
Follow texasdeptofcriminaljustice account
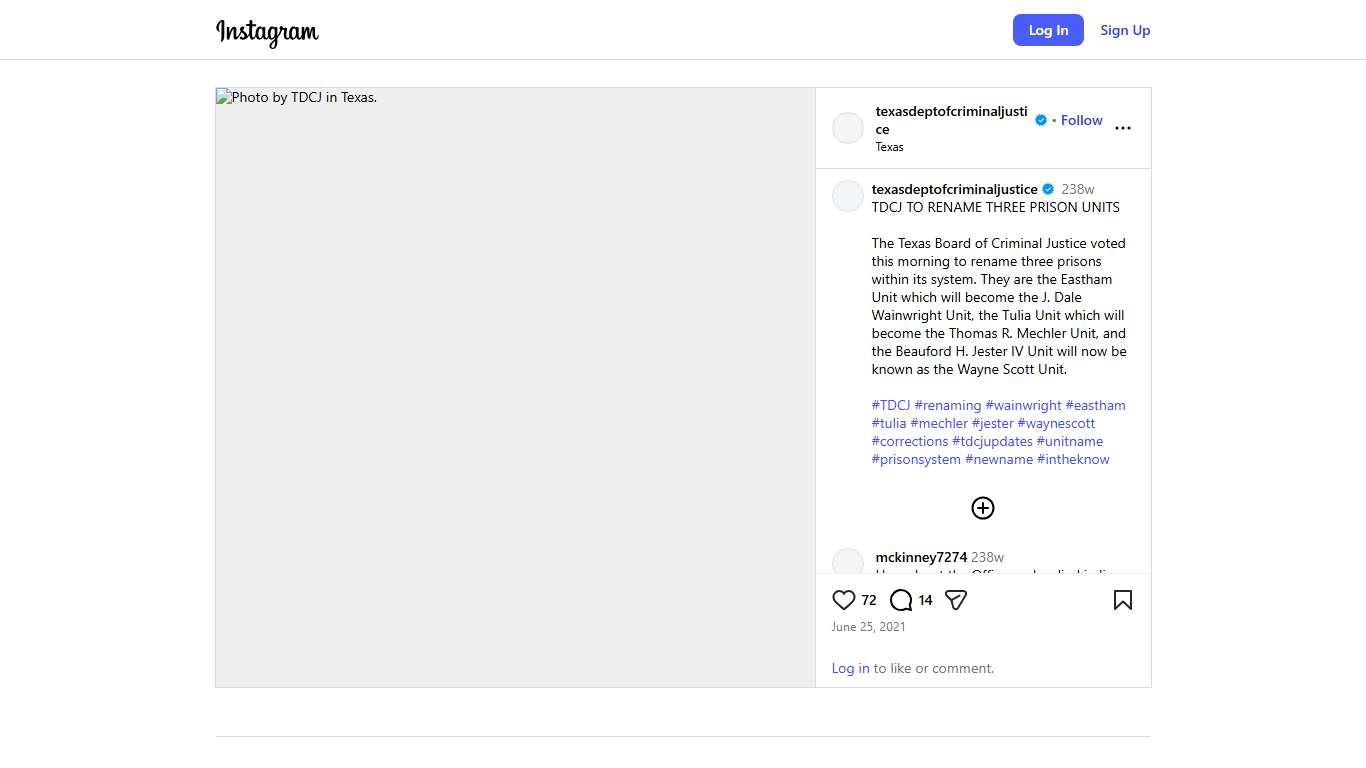tap(1081, 120)
